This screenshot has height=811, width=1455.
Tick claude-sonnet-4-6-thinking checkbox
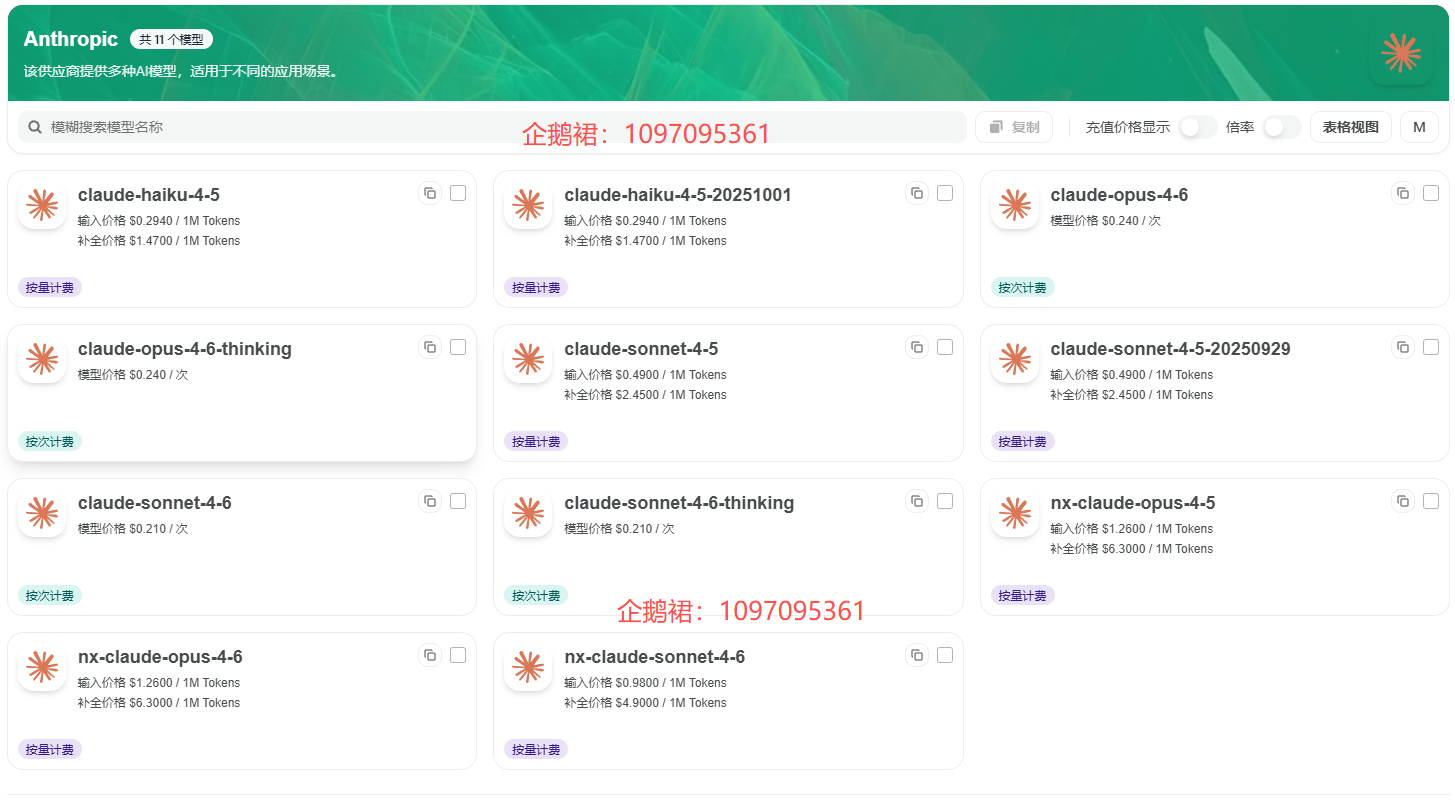[945, 501]
